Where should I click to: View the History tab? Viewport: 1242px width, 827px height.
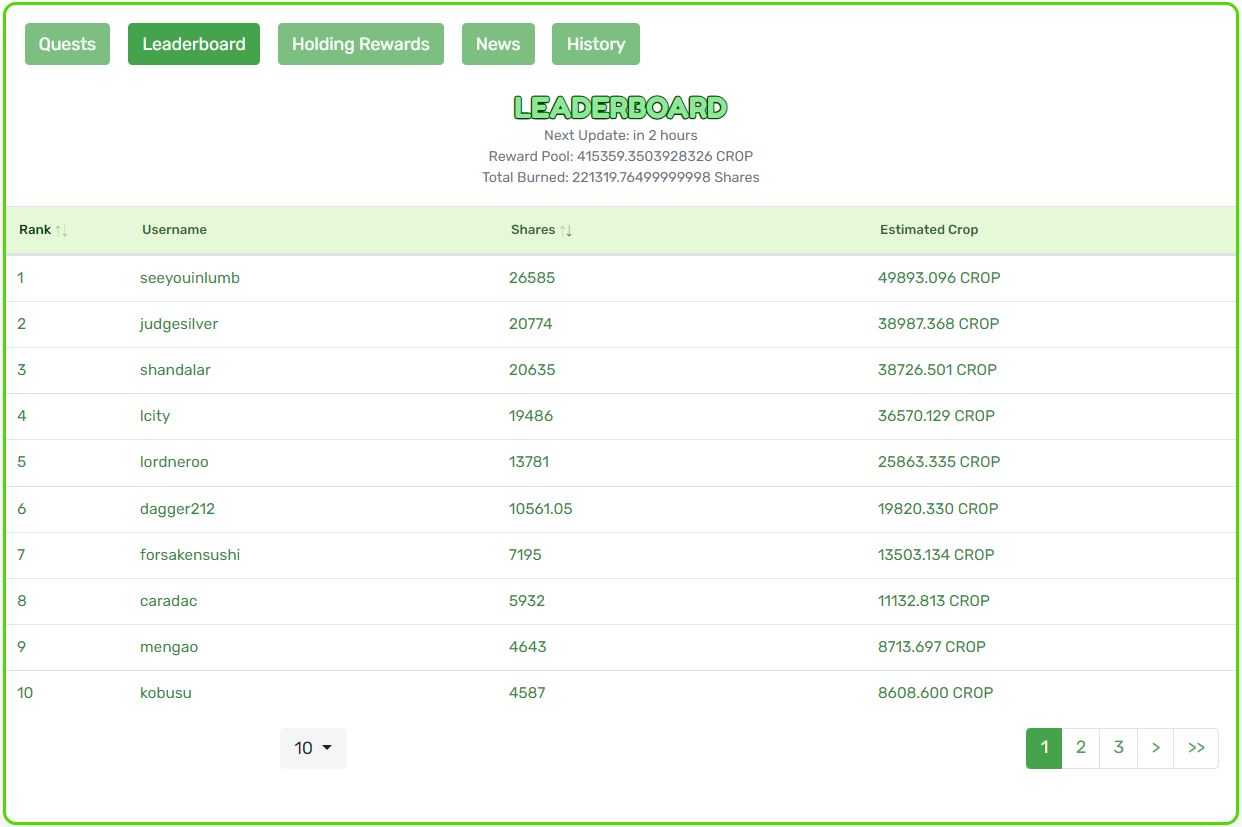click(595, 44)
